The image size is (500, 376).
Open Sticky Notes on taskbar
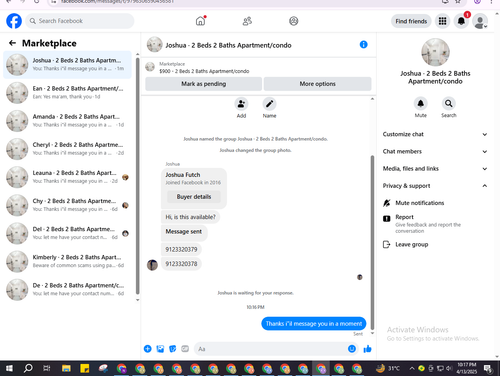85,368
